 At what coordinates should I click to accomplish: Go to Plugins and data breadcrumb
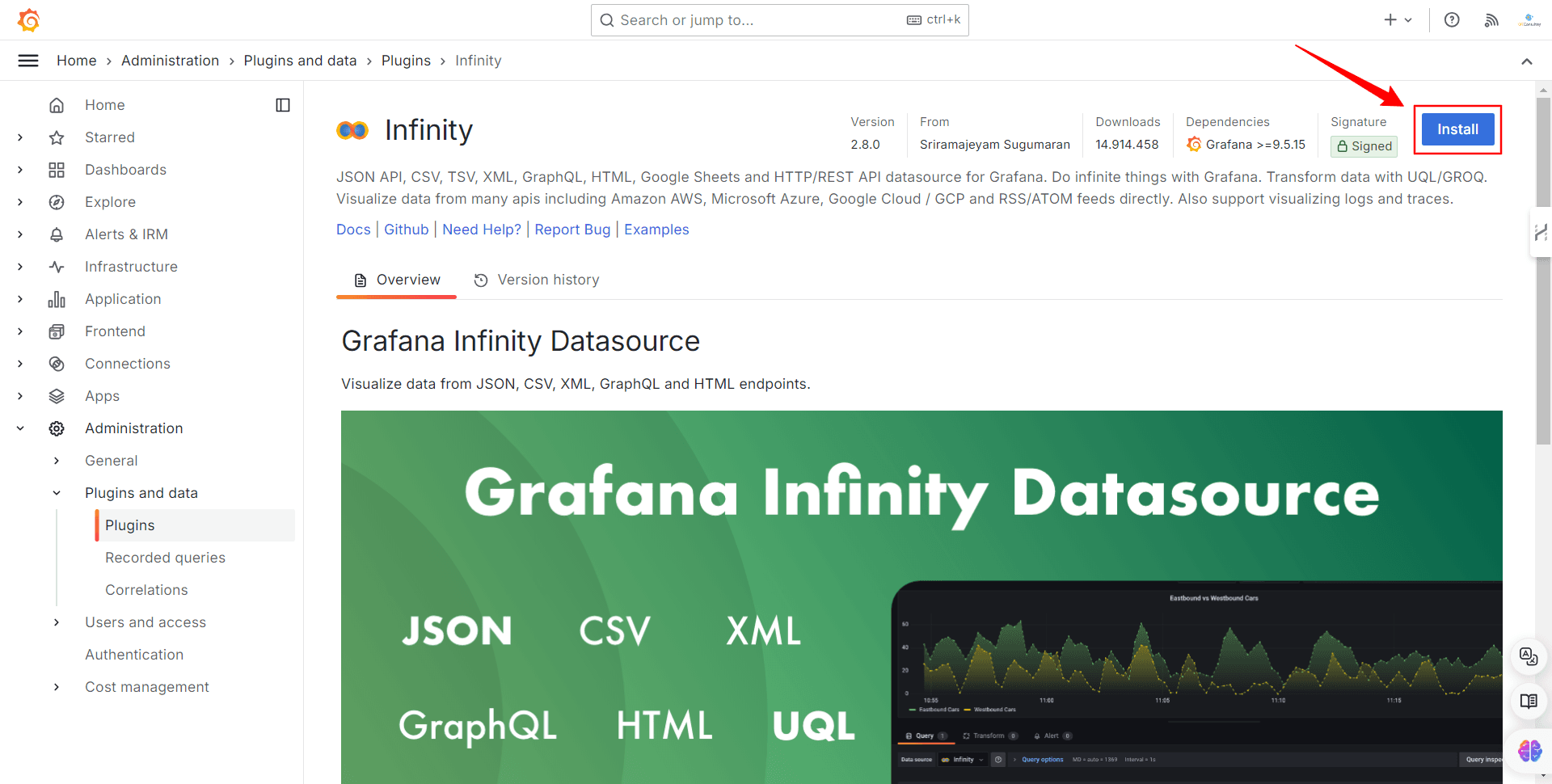(x=300, y=61)
